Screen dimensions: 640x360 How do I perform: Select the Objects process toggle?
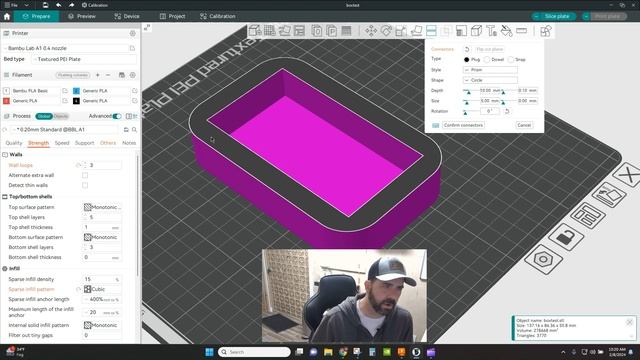tap(61, 116)
